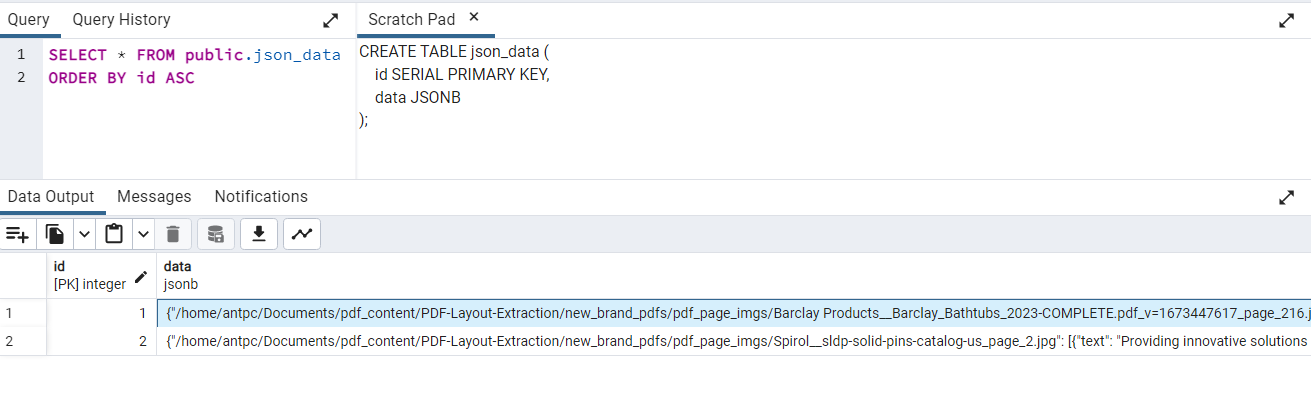Switch to the Query History tab
Image resolution: width=1311 pixels, height=397 pixels.
click(122, 19)
